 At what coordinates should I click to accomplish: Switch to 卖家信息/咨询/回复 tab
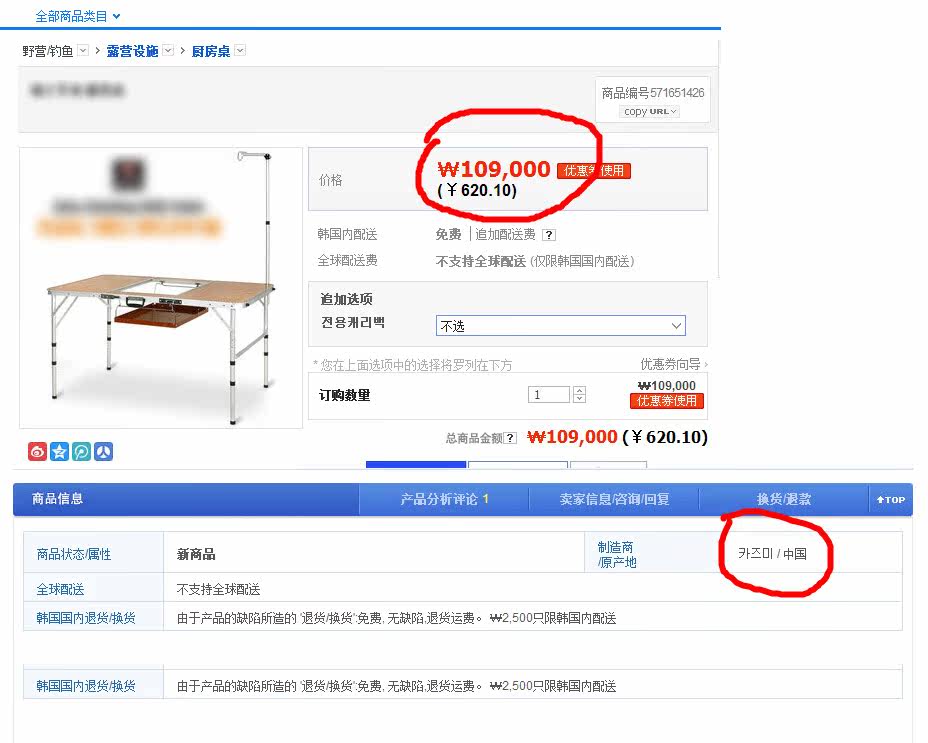click(x=614, y=499)
